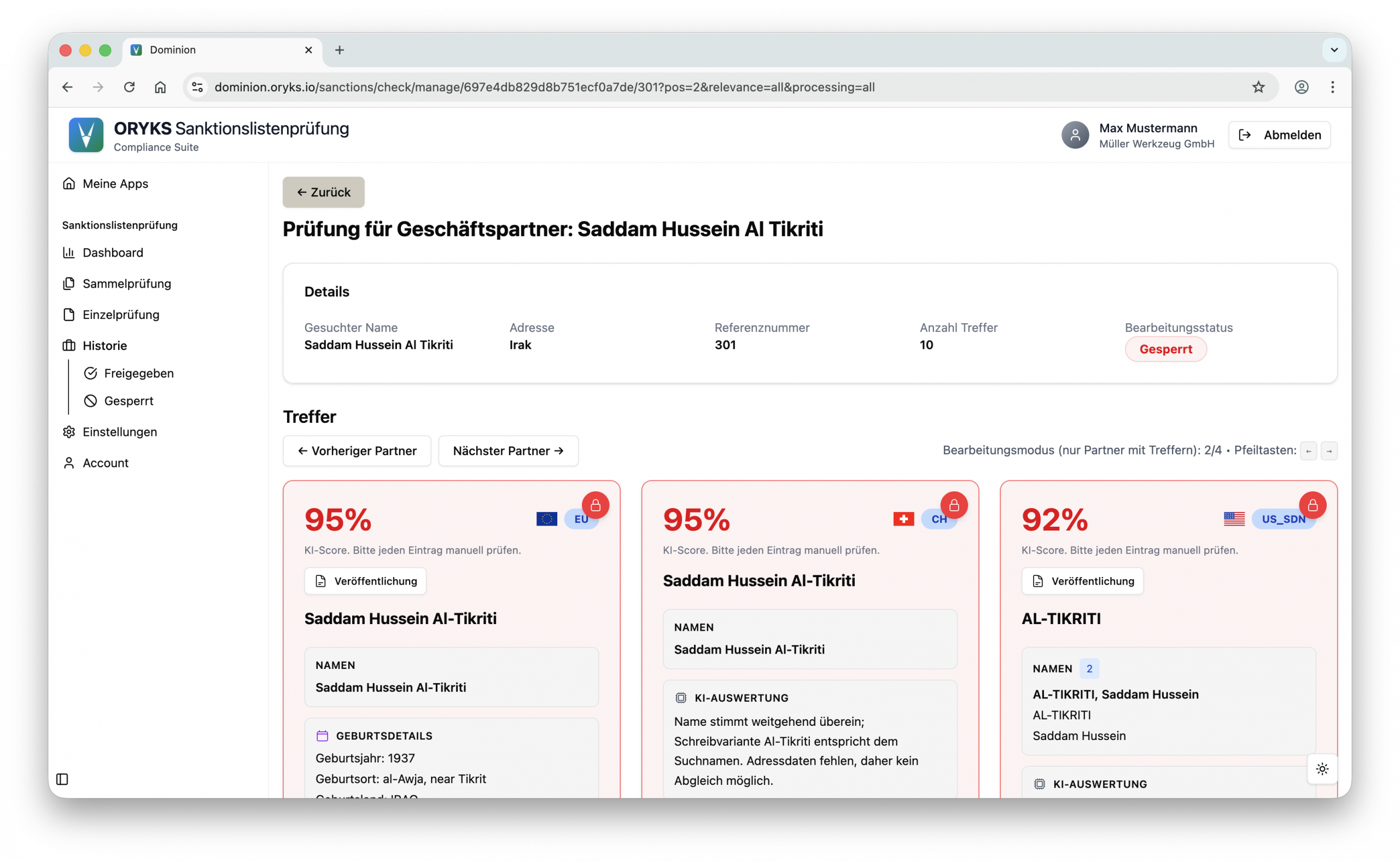Click the Zurück button
1400x862 pixels.
point(323,192)
